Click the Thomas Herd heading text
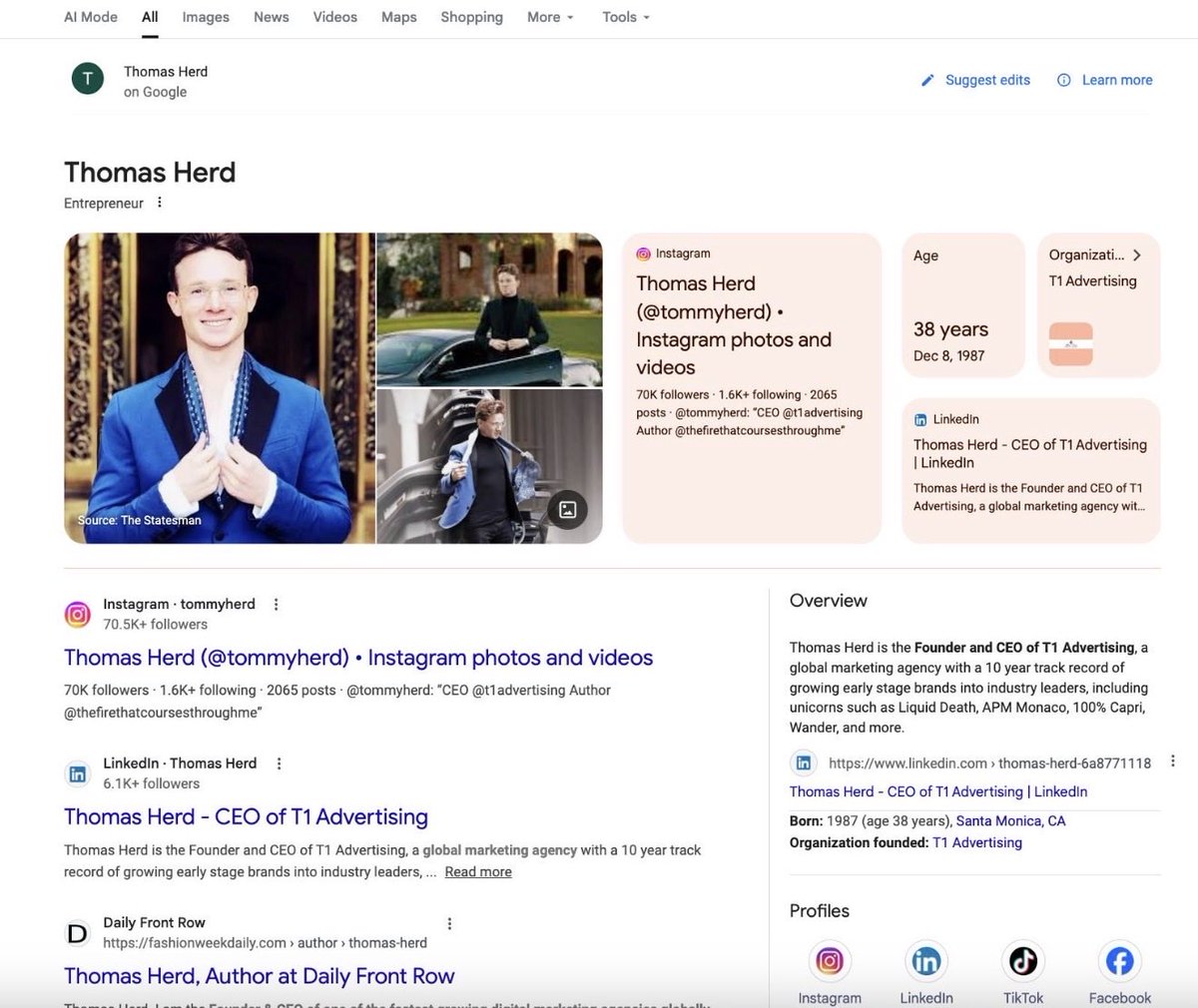 point(150,172)
